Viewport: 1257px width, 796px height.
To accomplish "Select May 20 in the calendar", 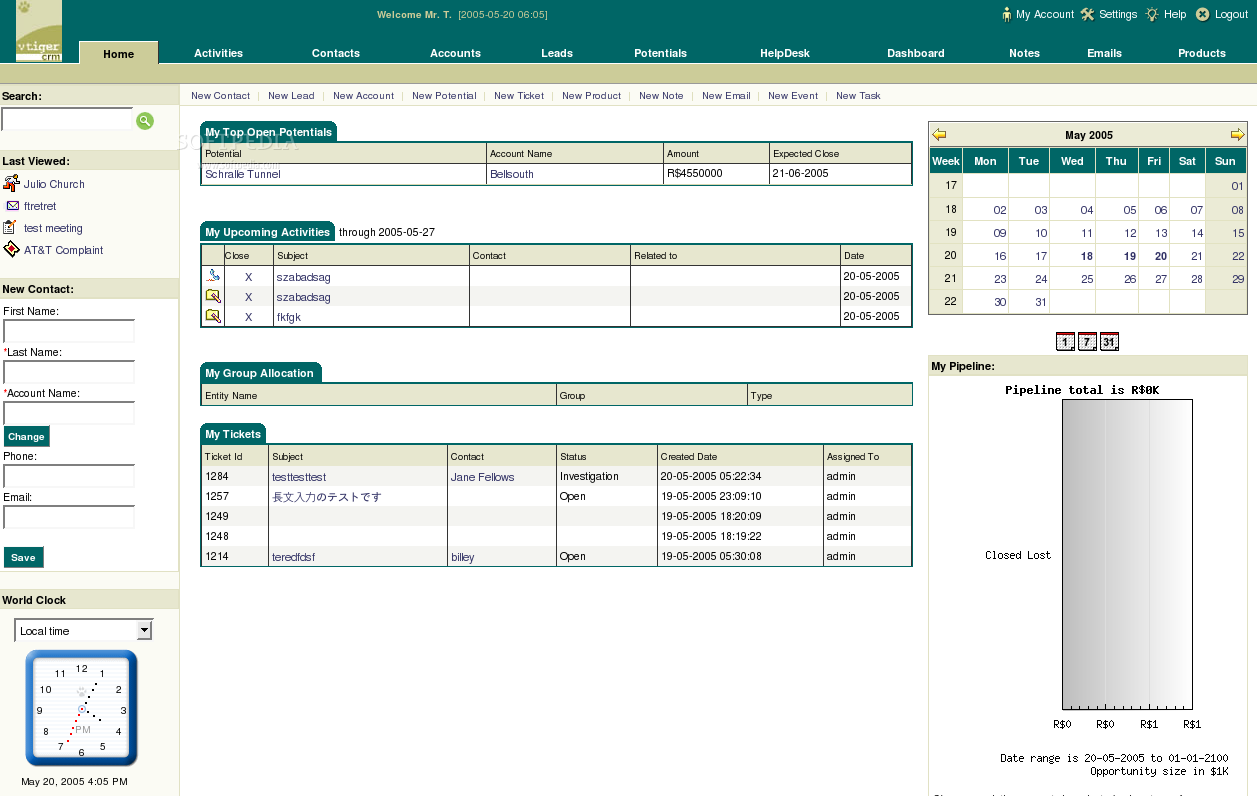I will [1160, 256].
